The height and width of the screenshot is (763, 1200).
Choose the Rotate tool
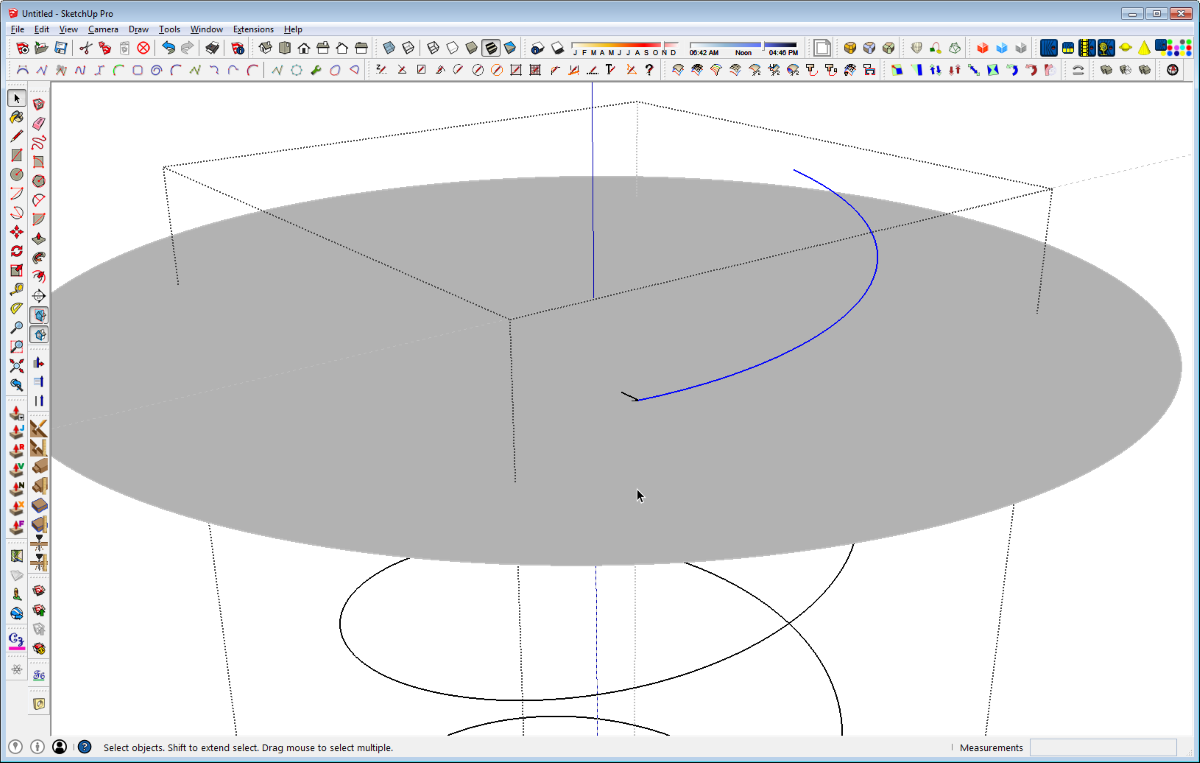click(17, 251)
